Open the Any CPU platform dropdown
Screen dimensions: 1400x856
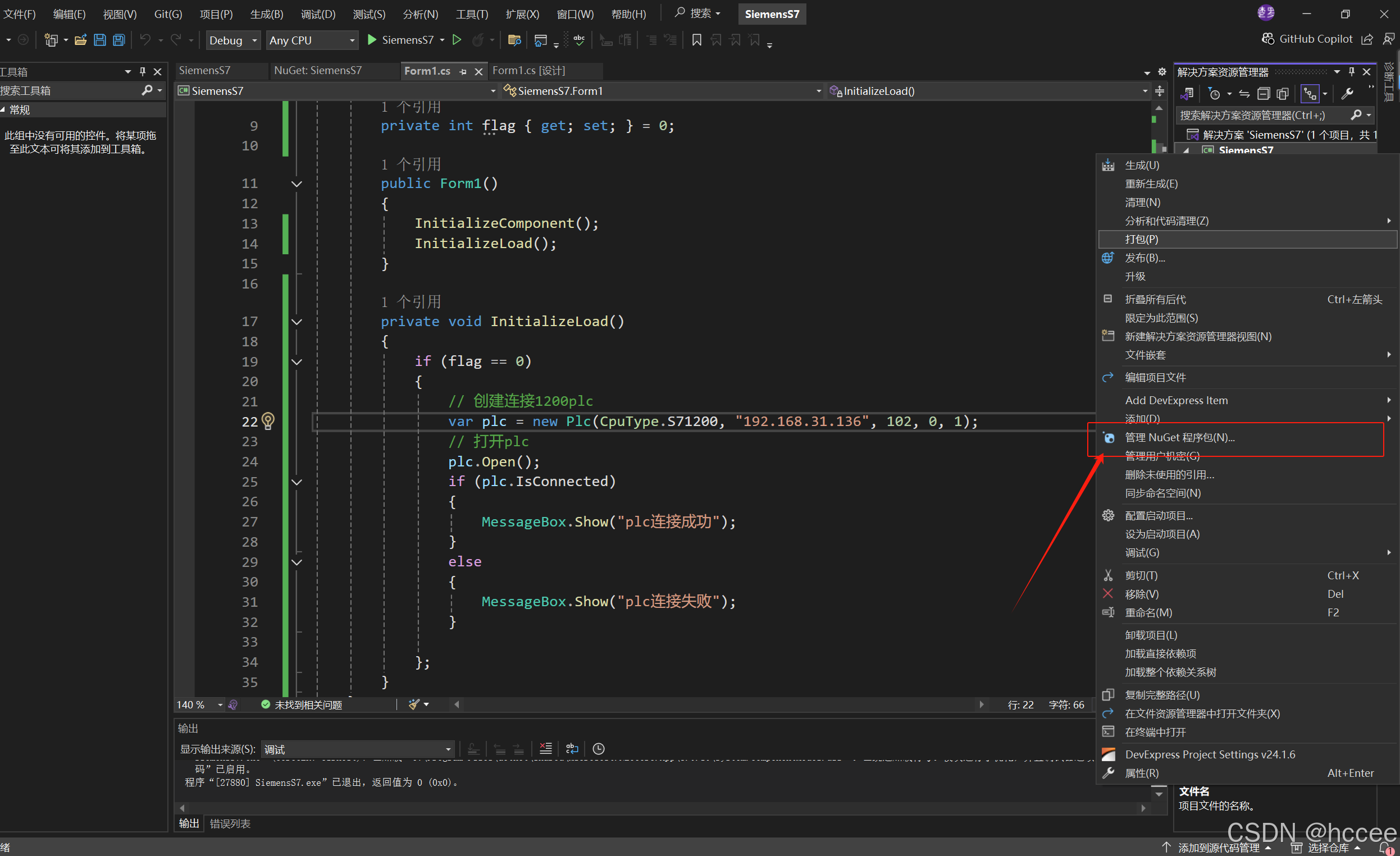pyautogui.click(x=311, y=40)
